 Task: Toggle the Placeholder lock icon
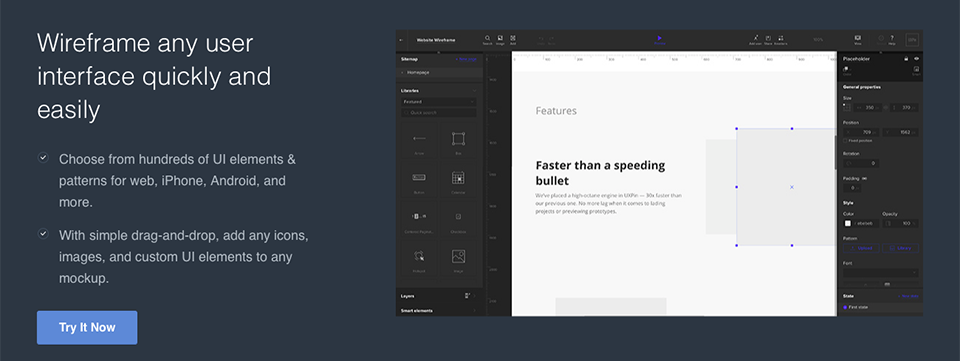[906, 59]
